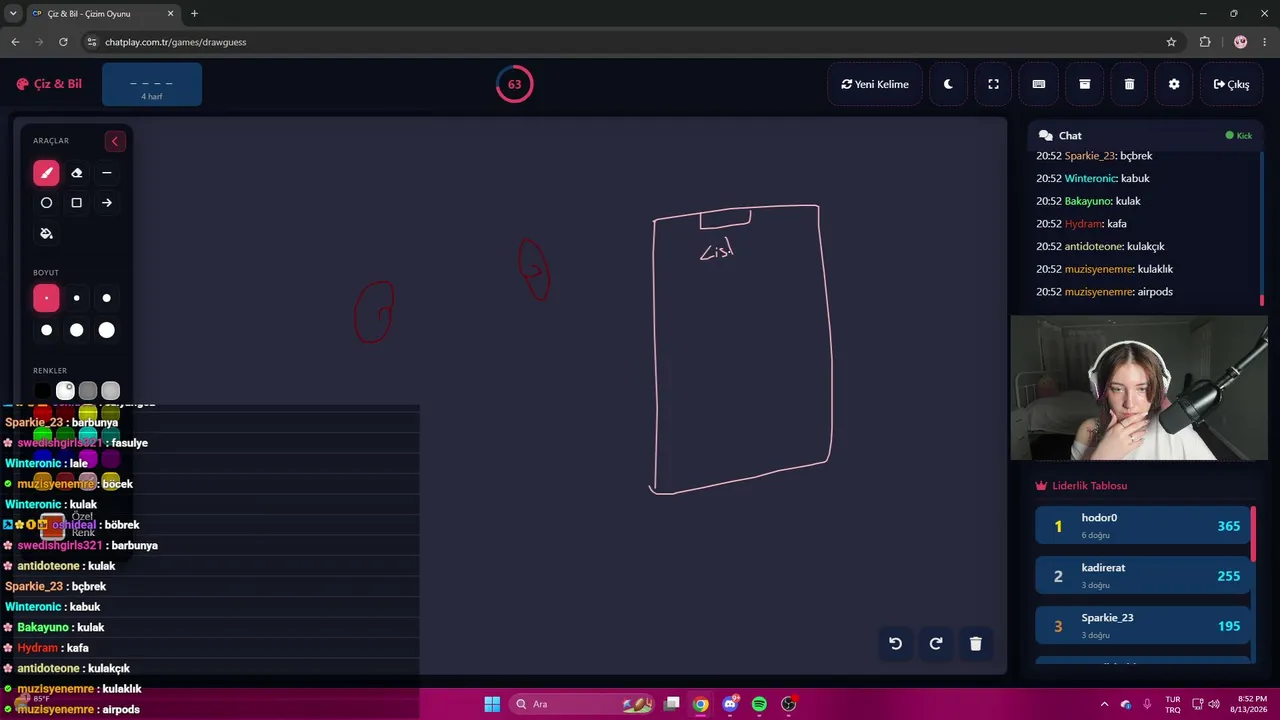The height and width of the screenshot is (720, 1280).
Task: Reload the browser page
Action: tap(63, 42)
